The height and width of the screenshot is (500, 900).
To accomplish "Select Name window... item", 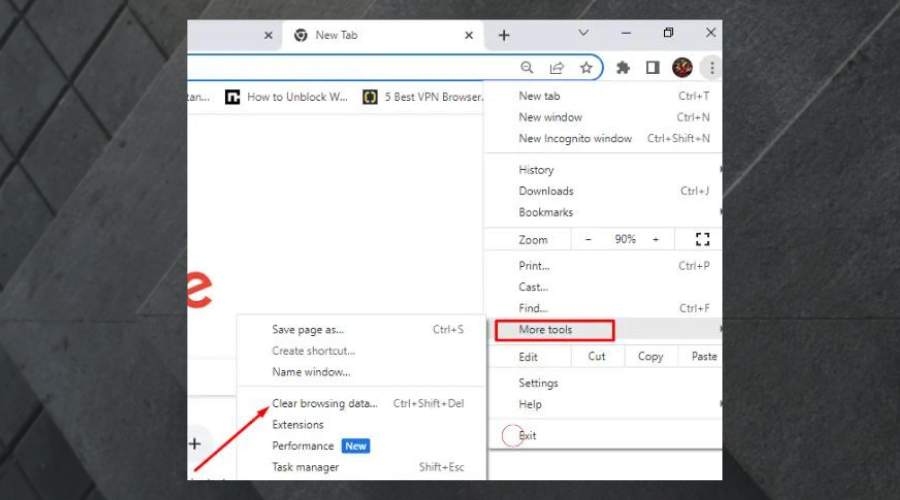I will click(362, 372).
